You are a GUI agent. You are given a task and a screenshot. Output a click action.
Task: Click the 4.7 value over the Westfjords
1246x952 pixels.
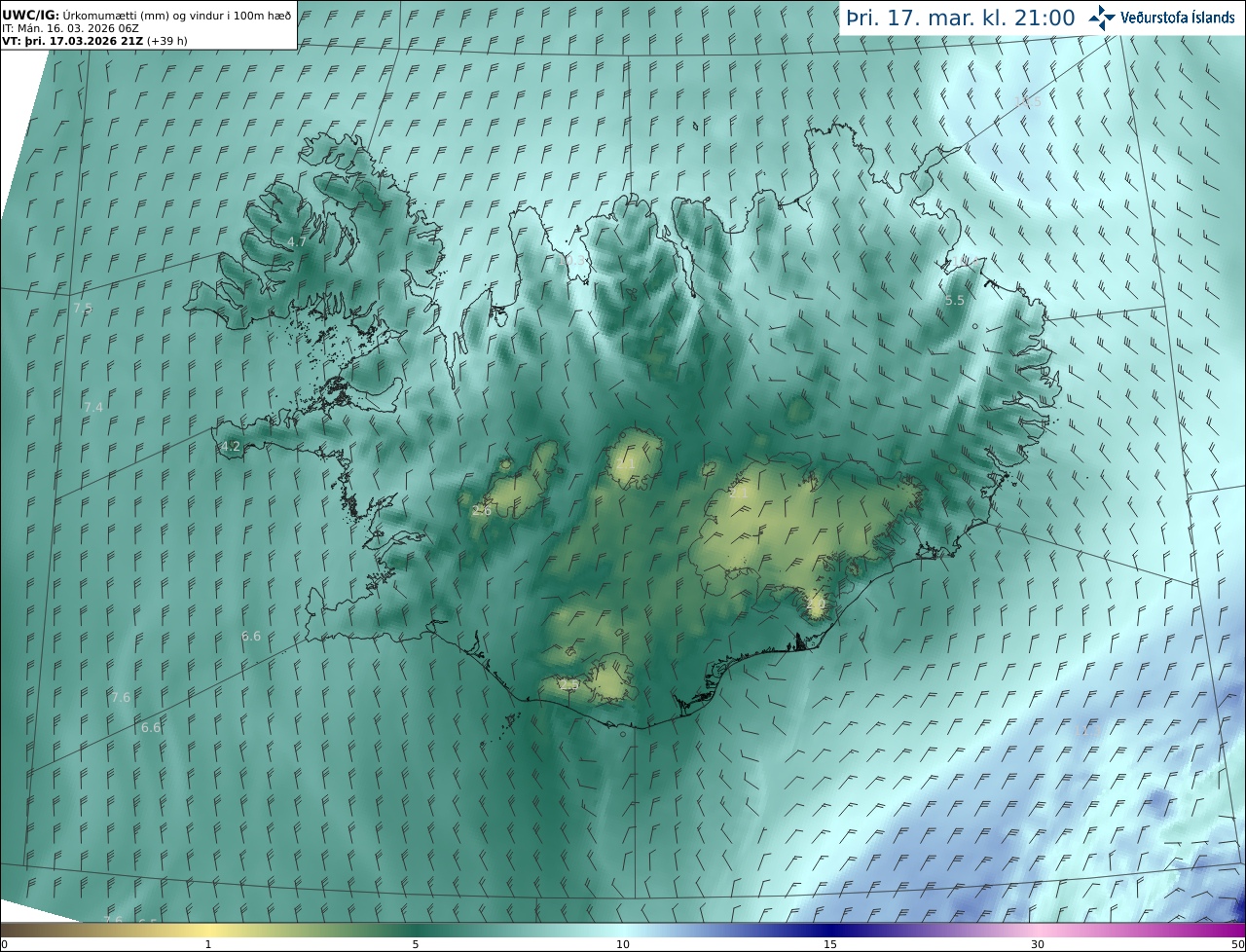(x=297, y=241)
